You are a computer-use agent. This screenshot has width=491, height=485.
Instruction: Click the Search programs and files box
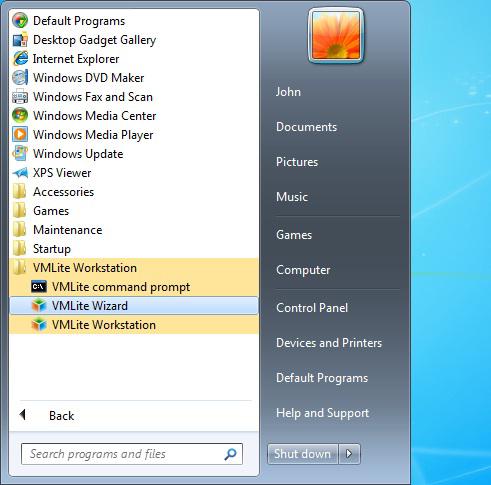pos(132,454)
